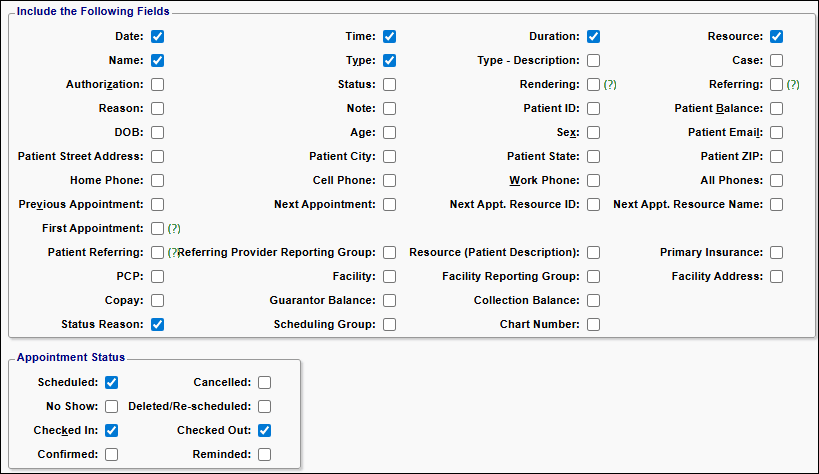Open the Patient Referring (?) help icon
Viewport: 819px width, 474px height.
(173, 252)
